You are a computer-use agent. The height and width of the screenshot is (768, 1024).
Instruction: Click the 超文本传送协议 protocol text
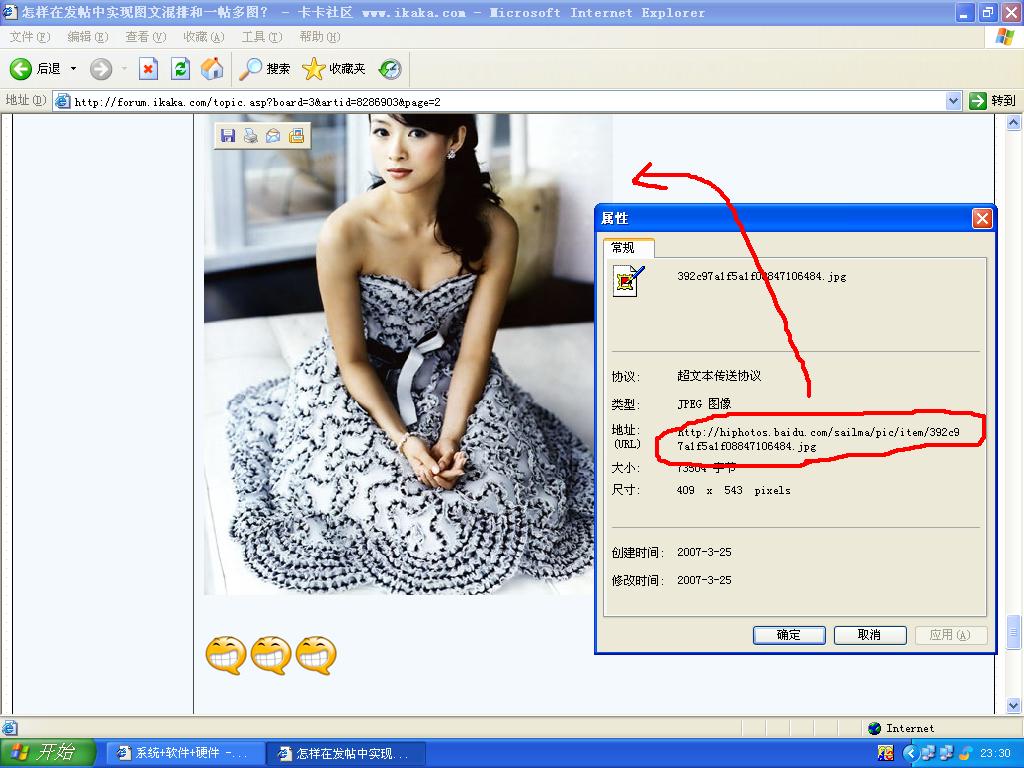719,376
